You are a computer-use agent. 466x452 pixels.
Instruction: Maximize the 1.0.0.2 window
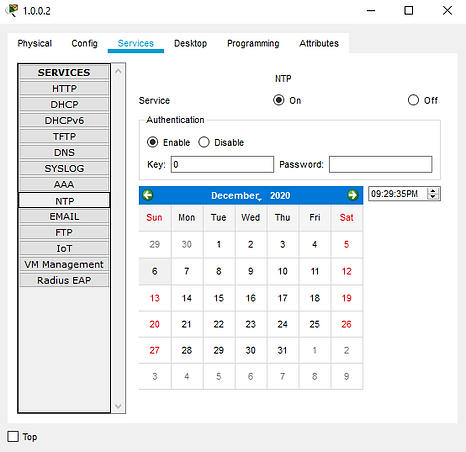pos(409,11)
